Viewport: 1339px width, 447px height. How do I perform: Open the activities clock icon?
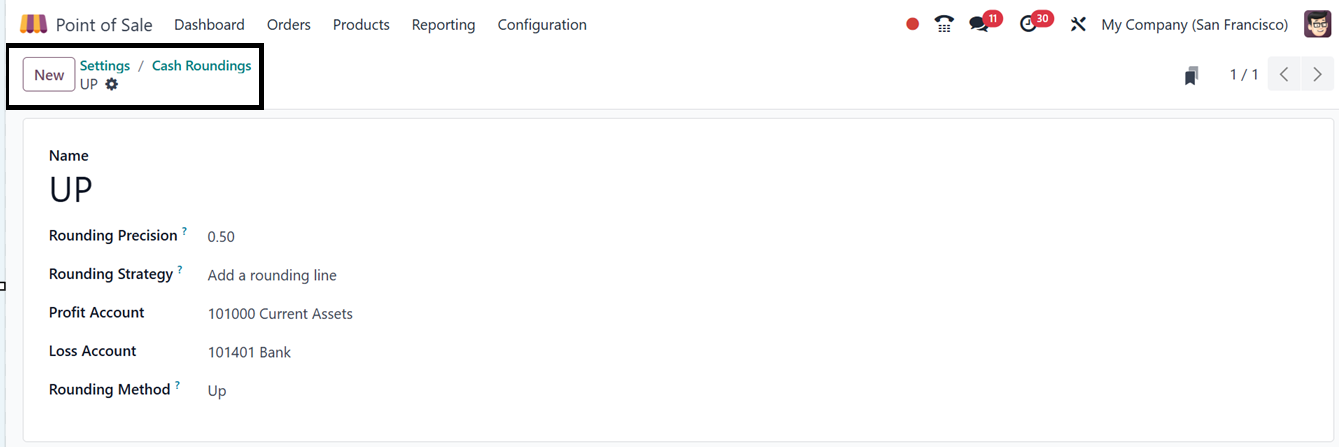1029,24
